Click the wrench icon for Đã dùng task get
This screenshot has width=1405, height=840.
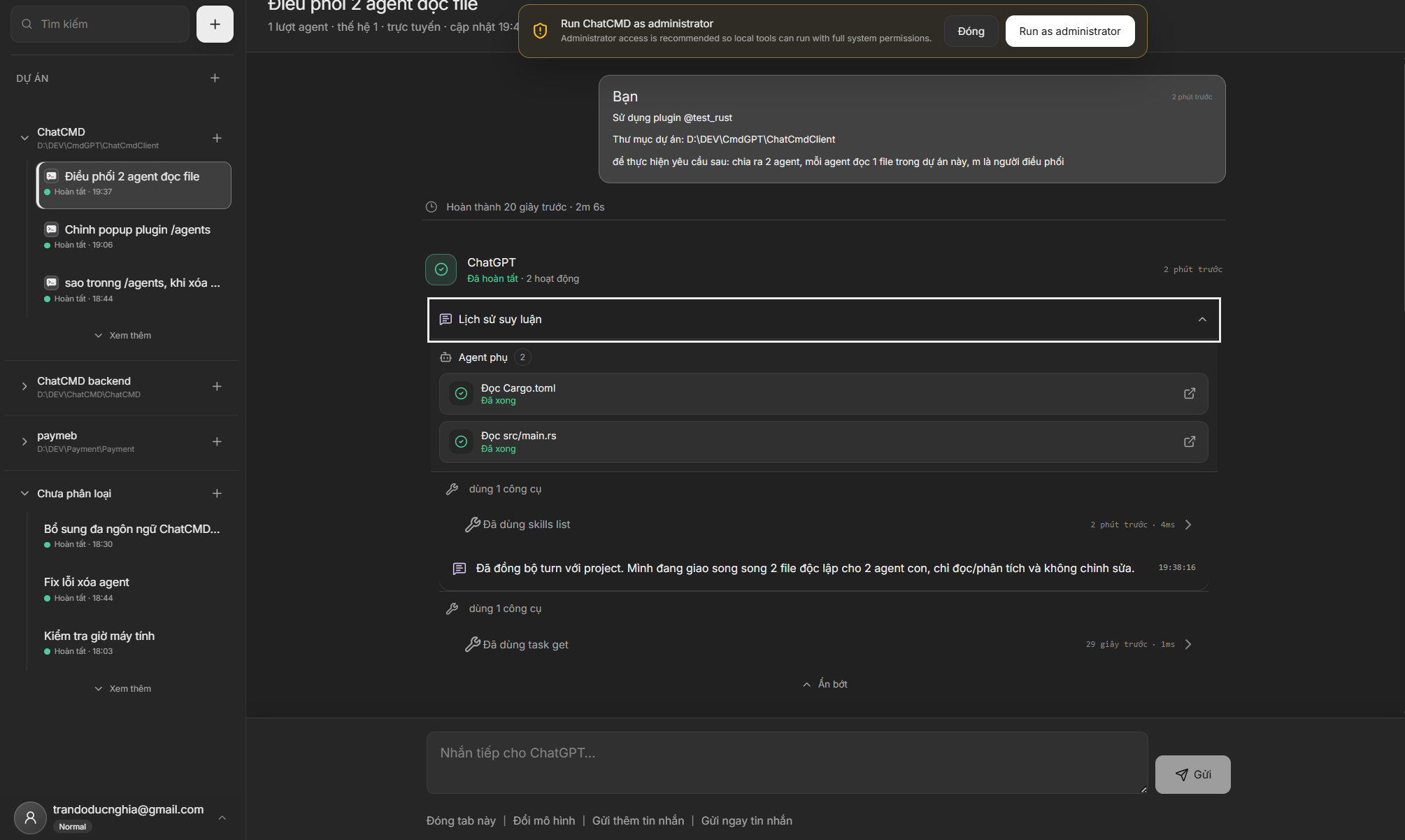(473, 644)
